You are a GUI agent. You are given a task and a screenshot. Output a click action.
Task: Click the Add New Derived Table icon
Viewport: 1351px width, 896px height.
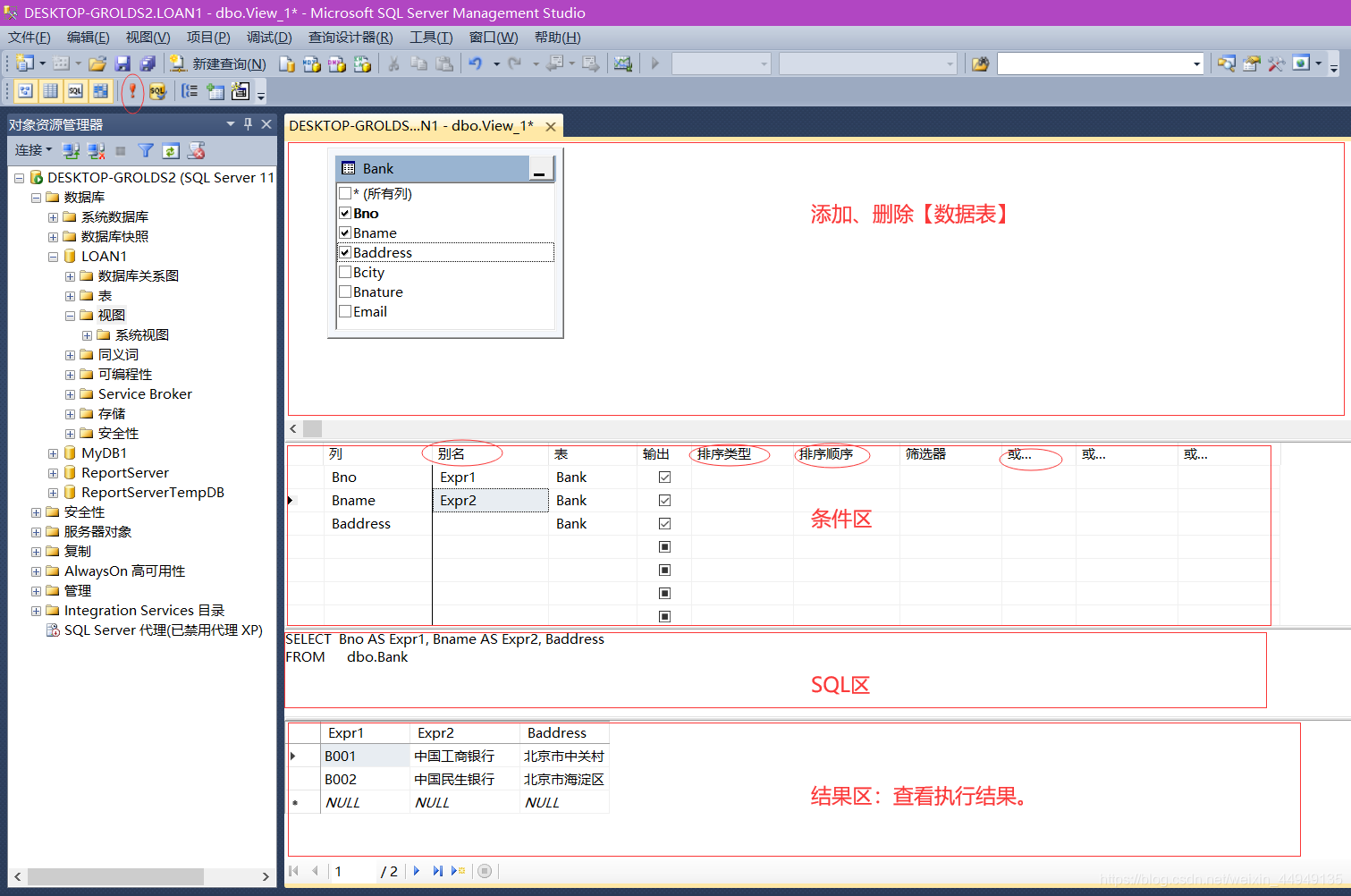click(240, 90)
